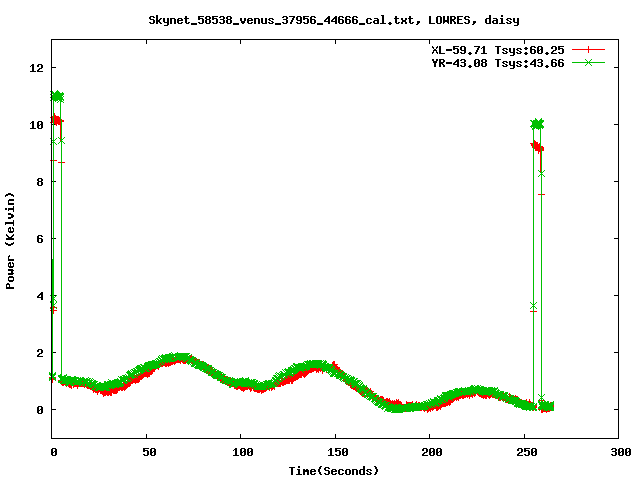Click the legend entry XL-59.71 Tsys:60.25
The image size is (640, 480).
[x=498, y=50]
